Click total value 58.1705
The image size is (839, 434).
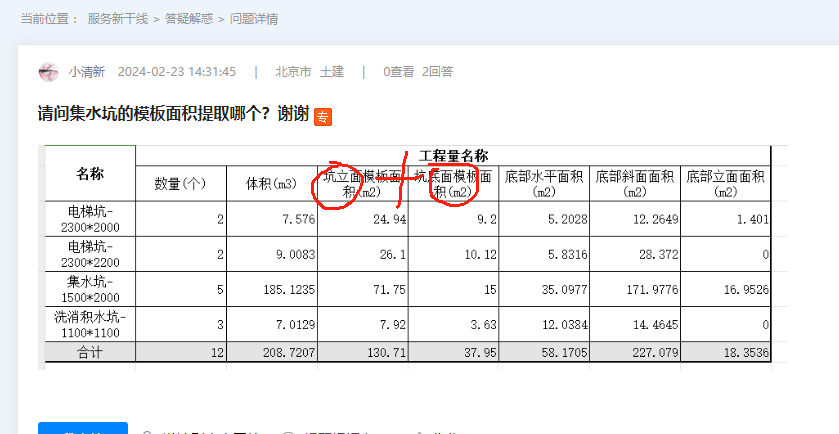click(x=544, y=353)
